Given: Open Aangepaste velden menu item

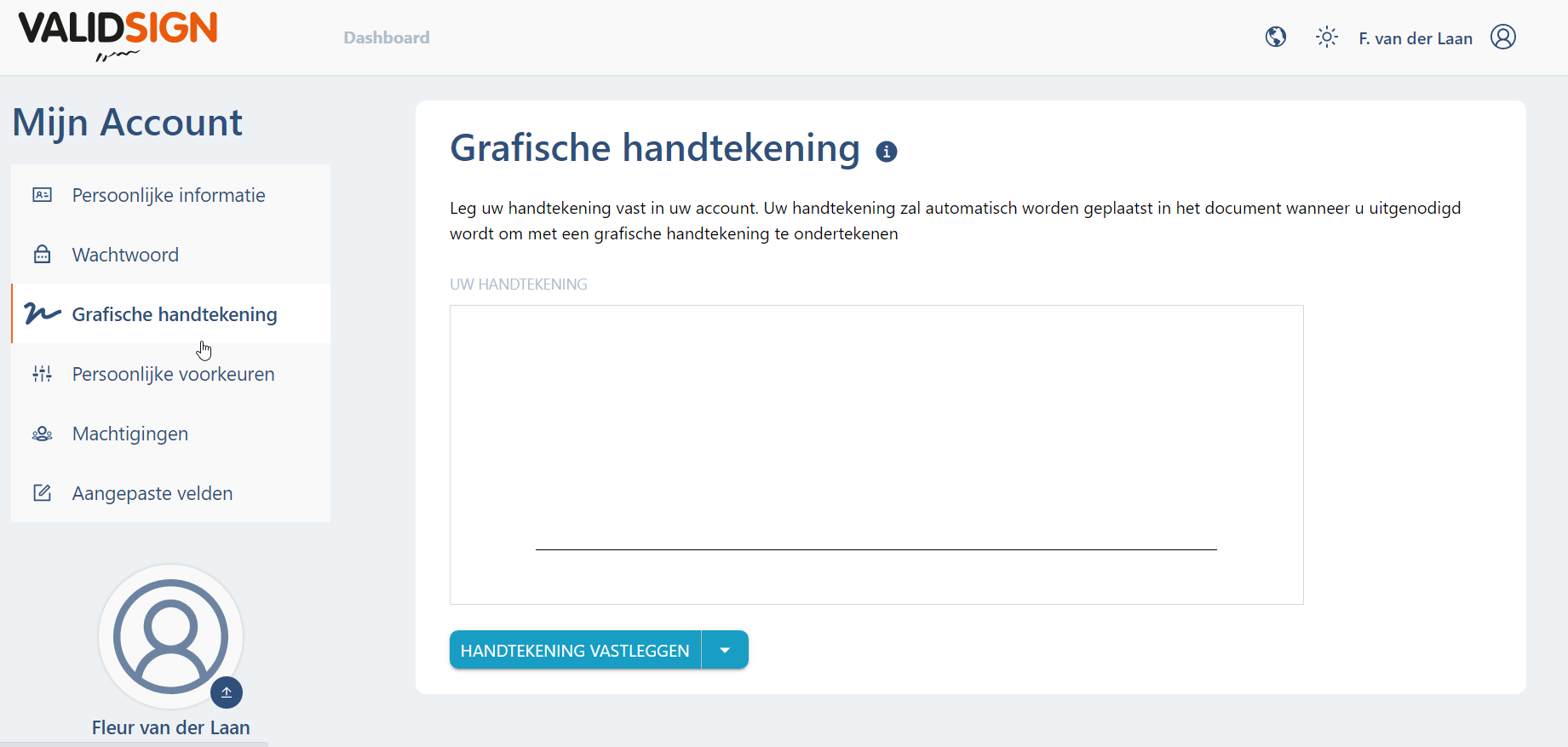Looking at the screenshot, I should coord(170,493).
